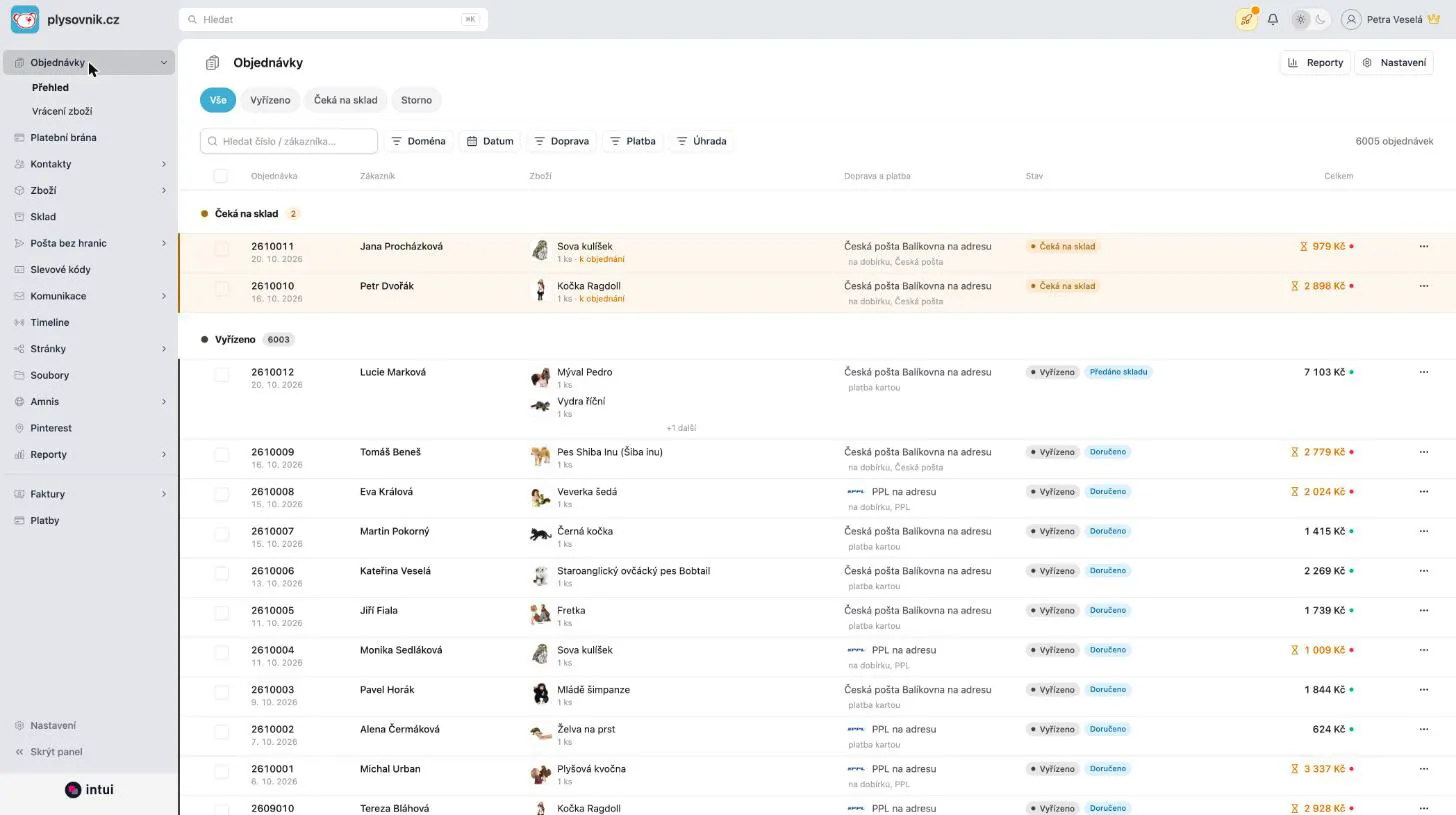The image size is (1456, 815).
Task: Open the rocket icon in top bar
Action: [x=1246, y=19]
